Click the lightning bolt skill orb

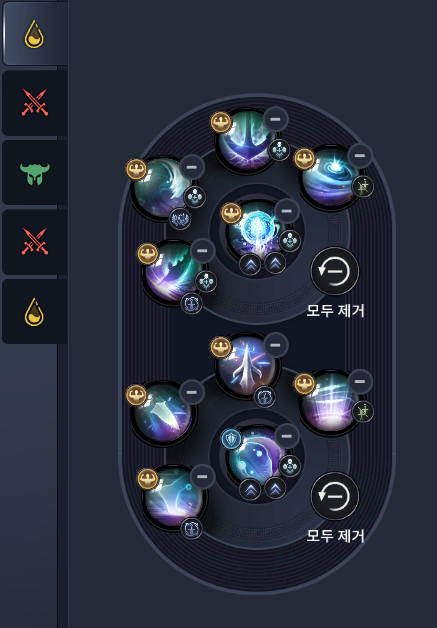click(173, 497)
